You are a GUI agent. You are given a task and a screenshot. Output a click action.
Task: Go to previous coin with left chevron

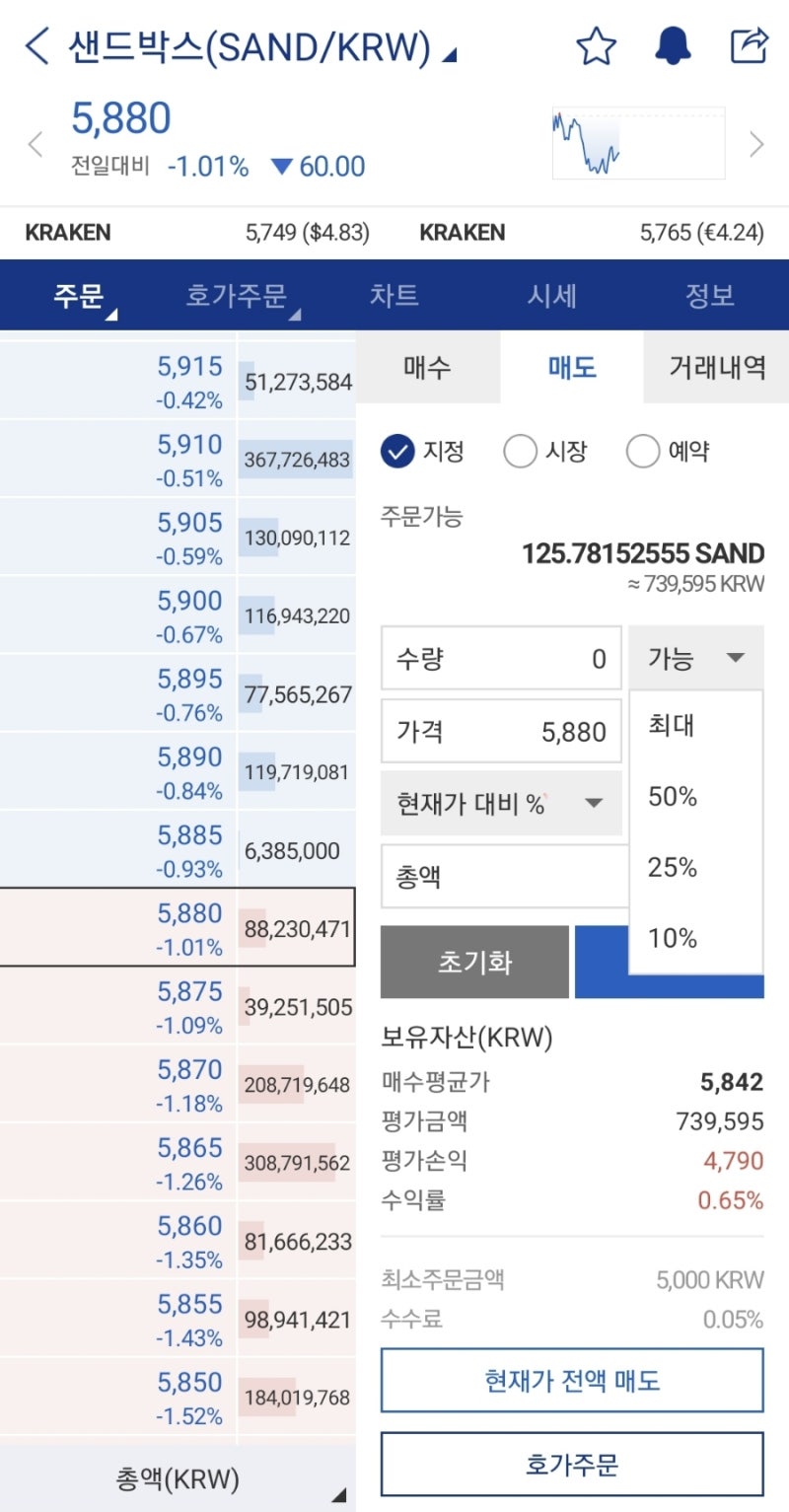tap(36, 145)
